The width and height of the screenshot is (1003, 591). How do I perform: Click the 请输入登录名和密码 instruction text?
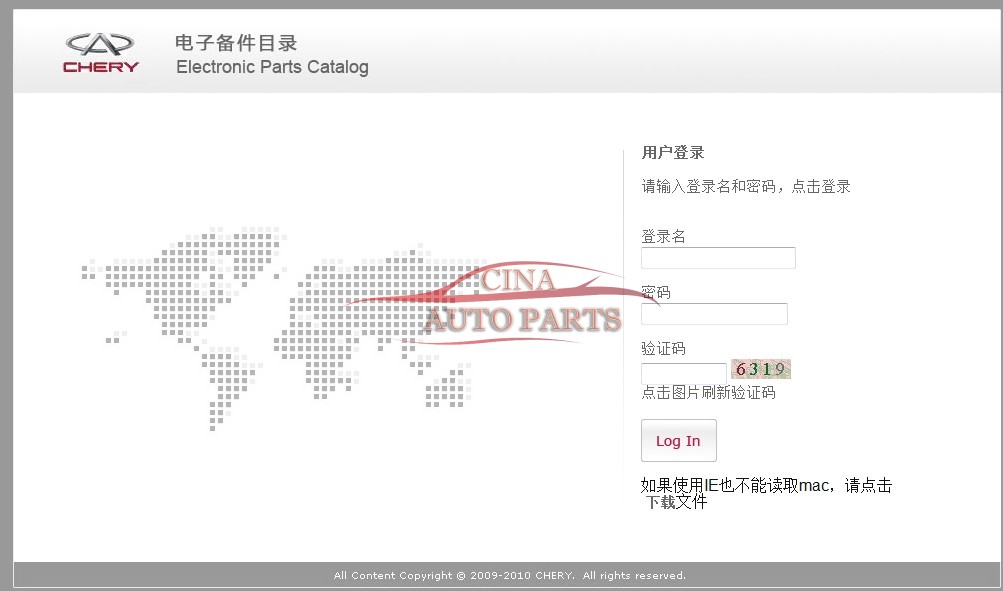[x=744, y=186]
